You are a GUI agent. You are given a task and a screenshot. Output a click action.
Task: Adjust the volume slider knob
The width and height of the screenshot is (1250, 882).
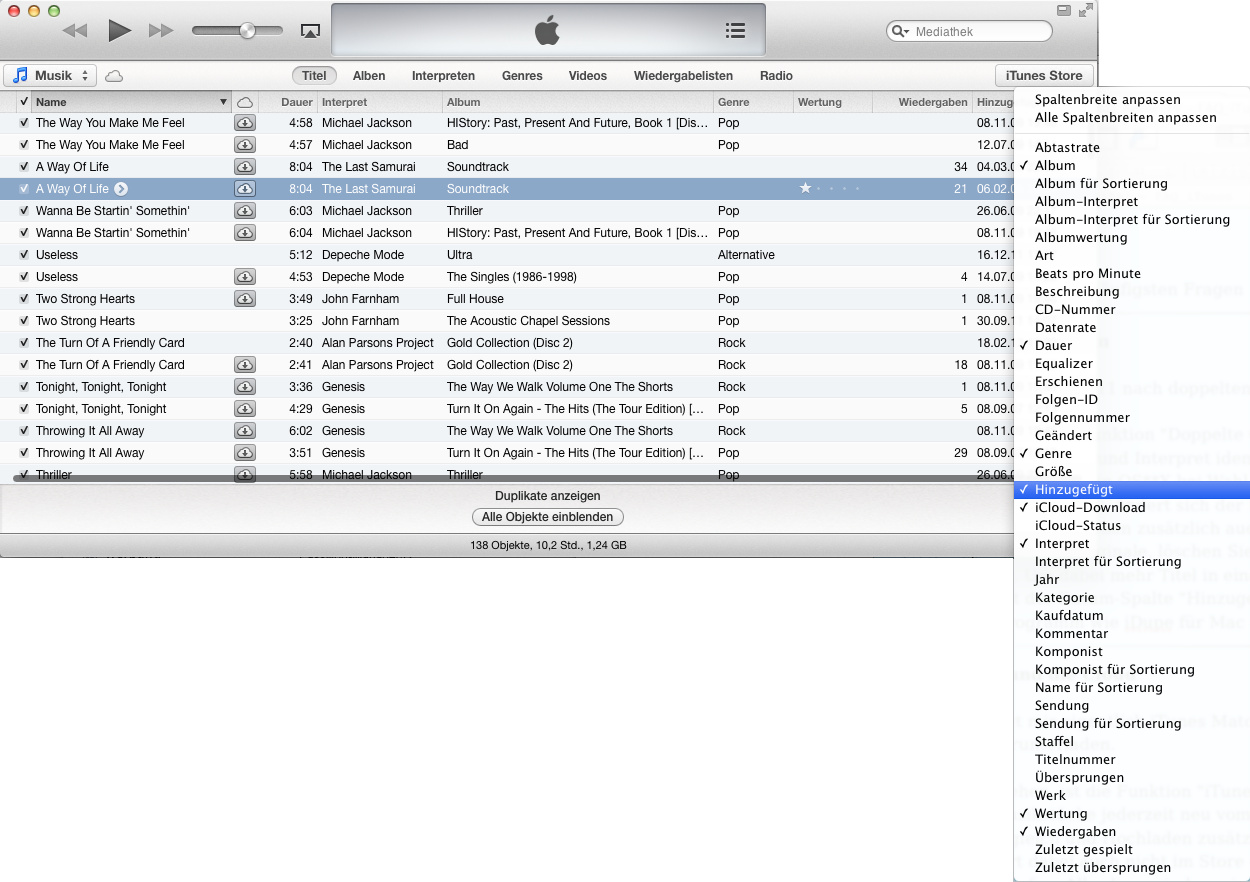tap(246, 31)
